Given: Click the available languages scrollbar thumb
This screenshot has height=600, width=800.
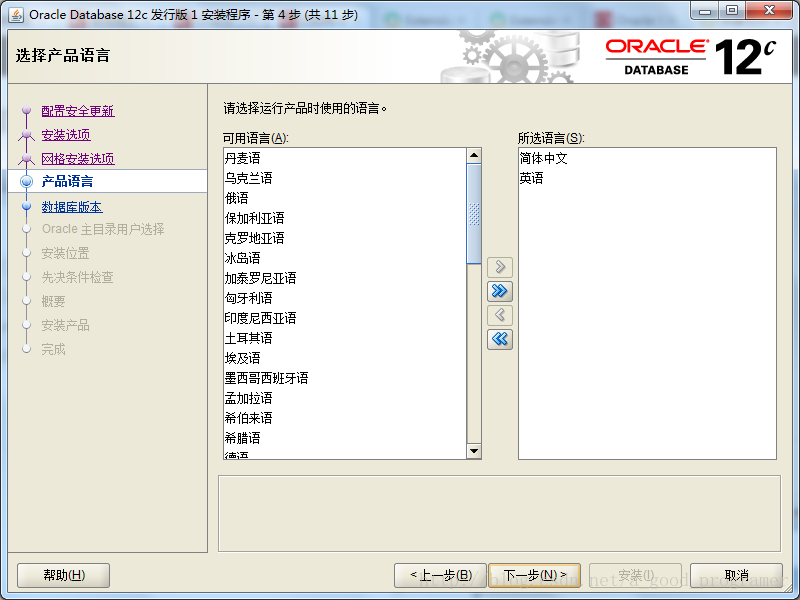Looking at the screenshot, I should click(474, 214).
